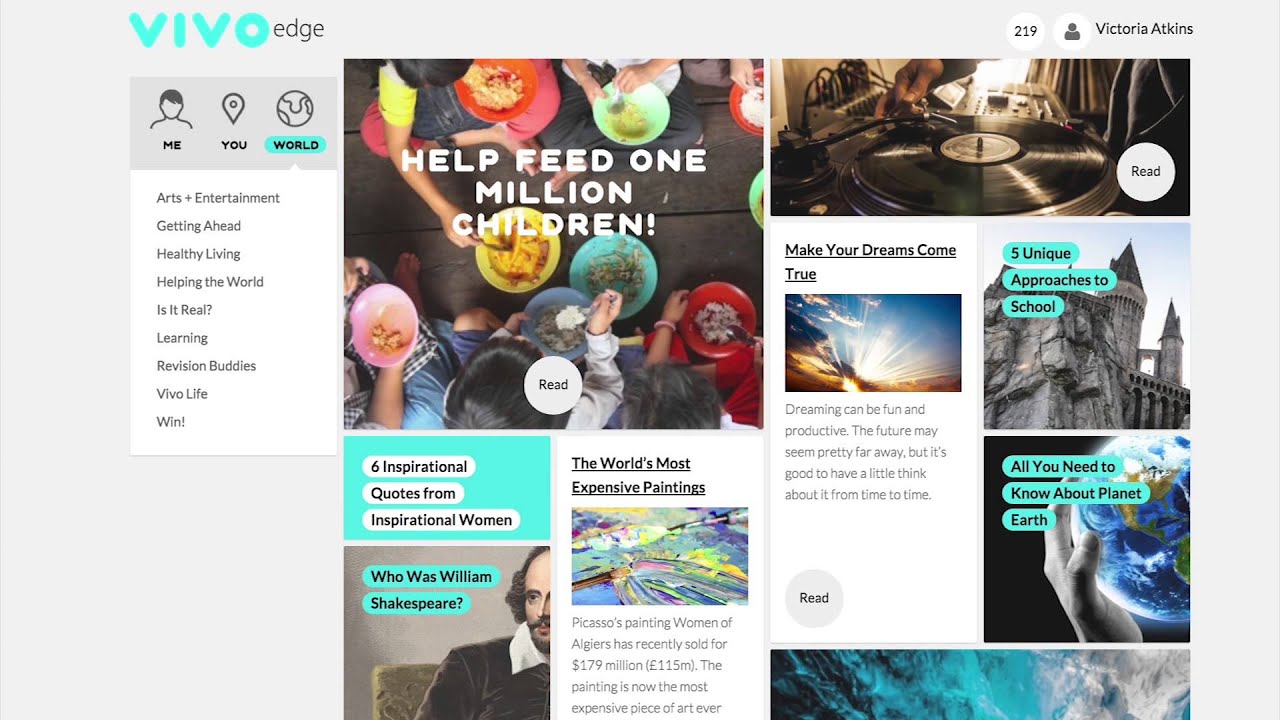The height and width of the screenshot is (720, 1280).
Task: Select the YOU location pin icon
Action: (x=233, y=109)
